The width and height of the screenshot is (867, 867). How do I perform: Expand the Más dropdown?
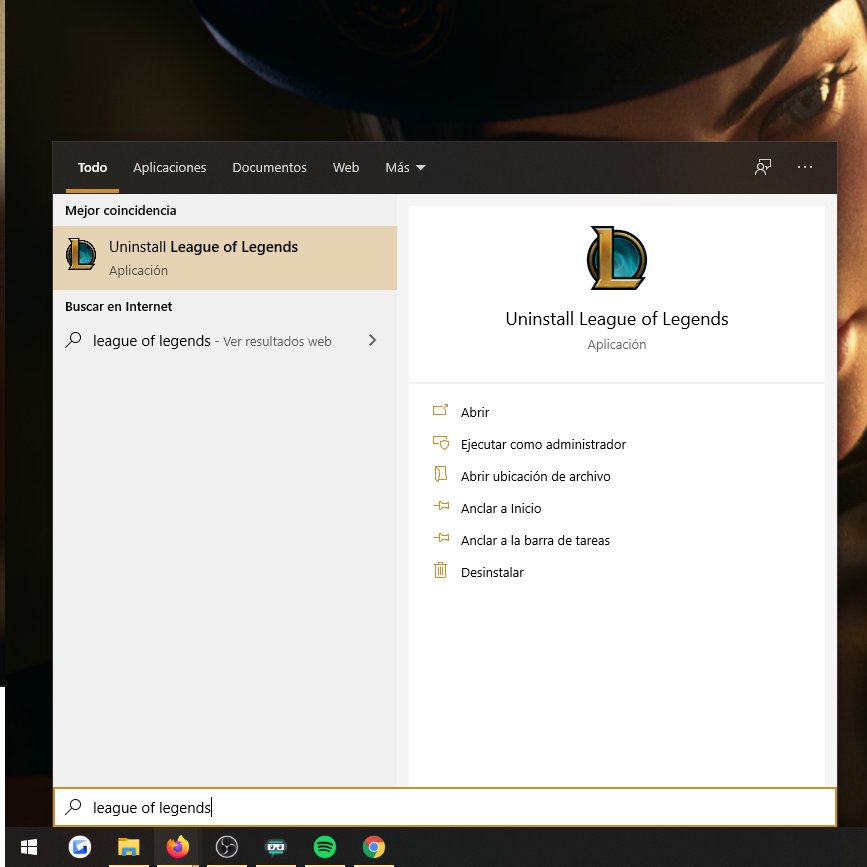(x=405, y=168)
